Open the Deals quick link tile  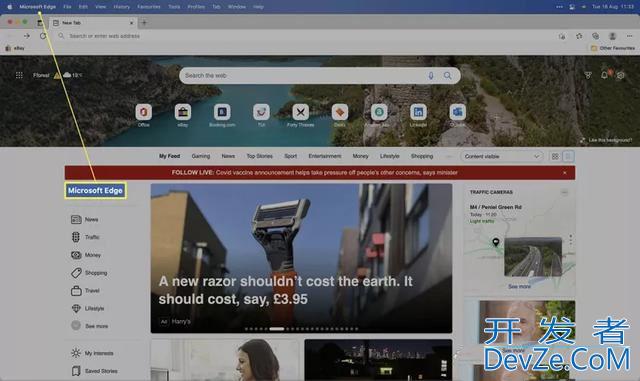point(340,112)
